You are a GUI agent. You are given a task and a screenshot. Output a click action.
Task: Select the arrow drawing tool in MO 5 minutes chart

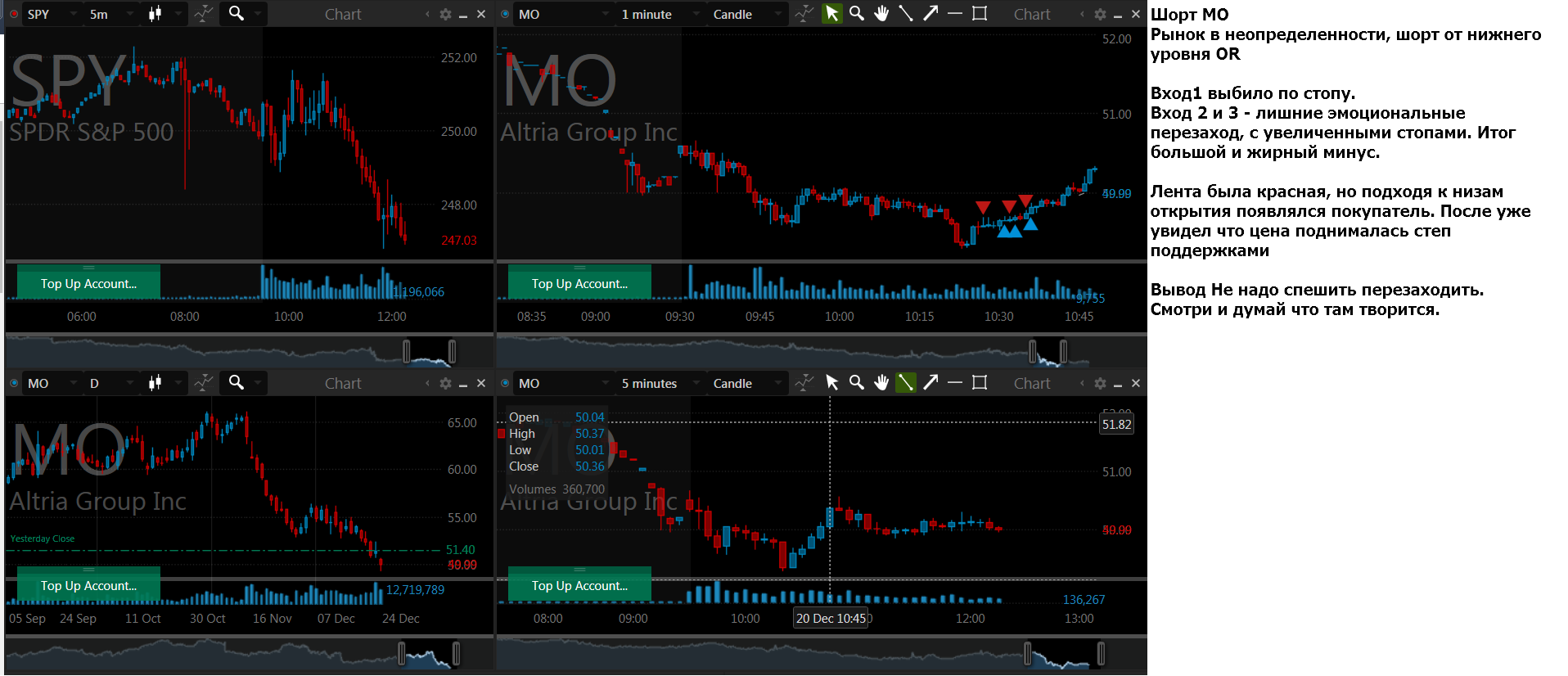tap(930, 382)
